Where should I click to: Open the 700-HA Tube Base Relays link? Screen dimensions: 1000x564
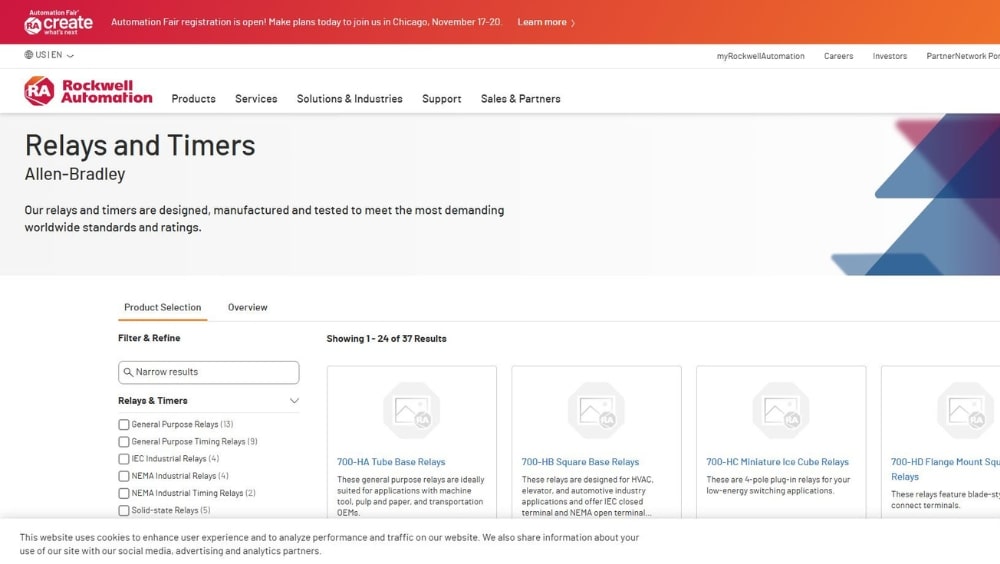(x=391, y=462)
